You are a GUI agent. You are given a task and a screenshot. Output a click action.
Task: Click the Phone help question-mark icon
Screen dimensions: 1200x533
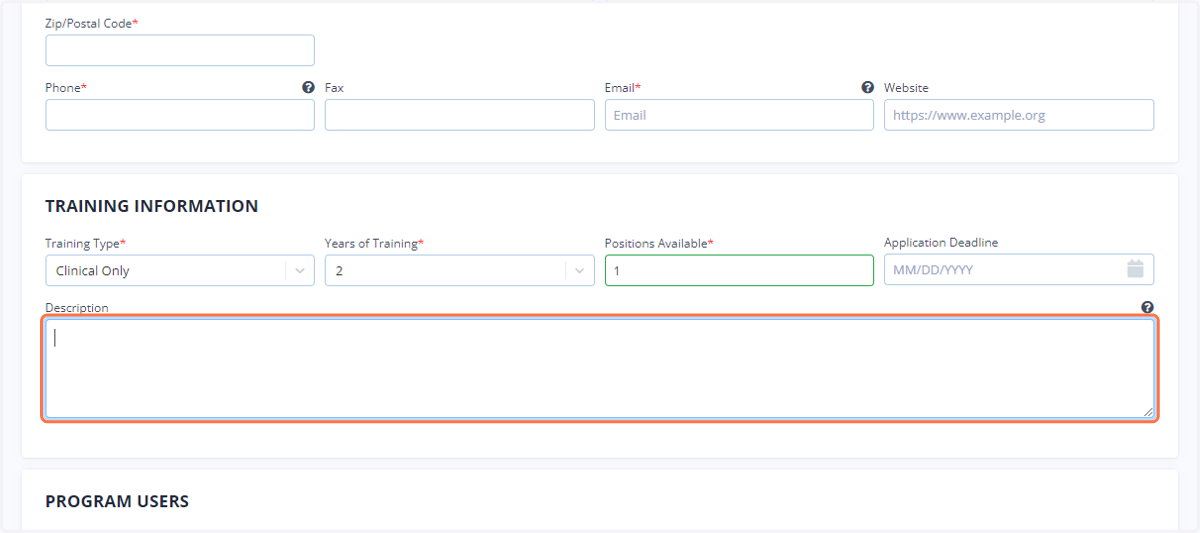(308, 87)
